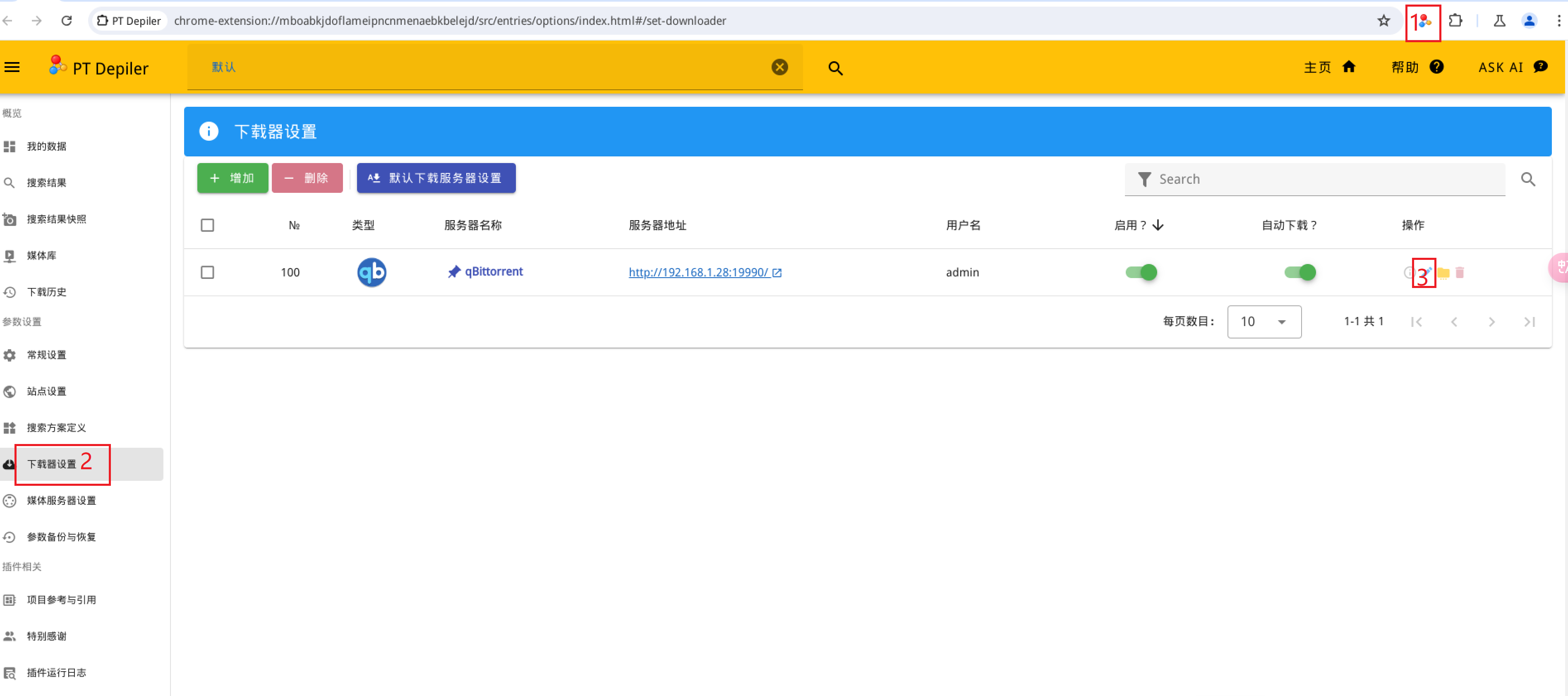Check the qBittorrent row checkbox
The width and height of the screenshot is (1568, 696).
[207, 272]
